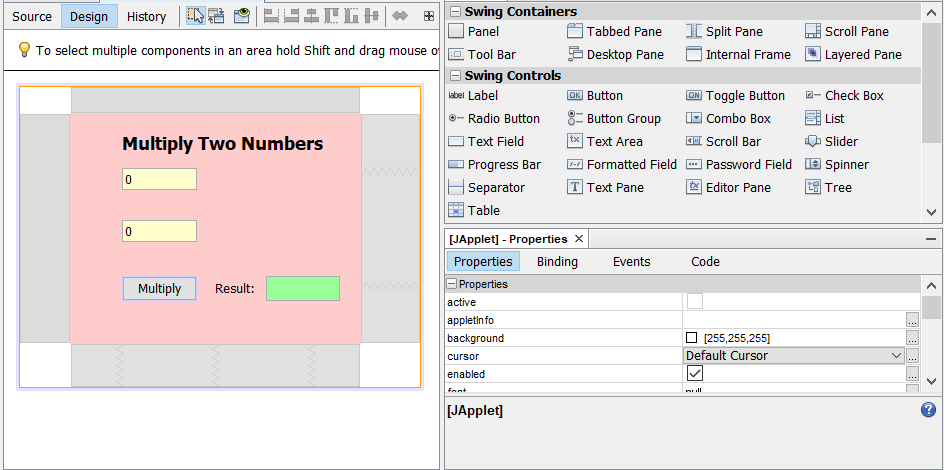944x470 pixels.
Task: Pick Panel from Swing Containers
Action: 474,31
